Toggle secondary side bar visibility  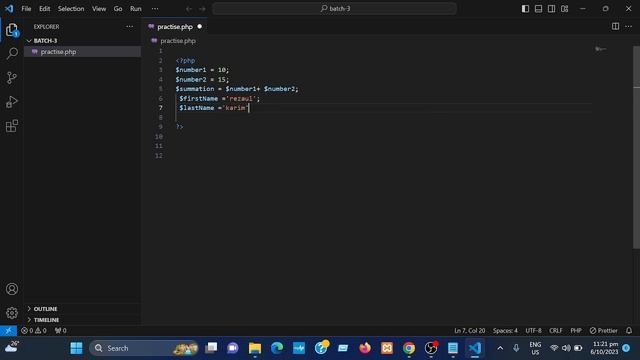(x=551, y=9)
